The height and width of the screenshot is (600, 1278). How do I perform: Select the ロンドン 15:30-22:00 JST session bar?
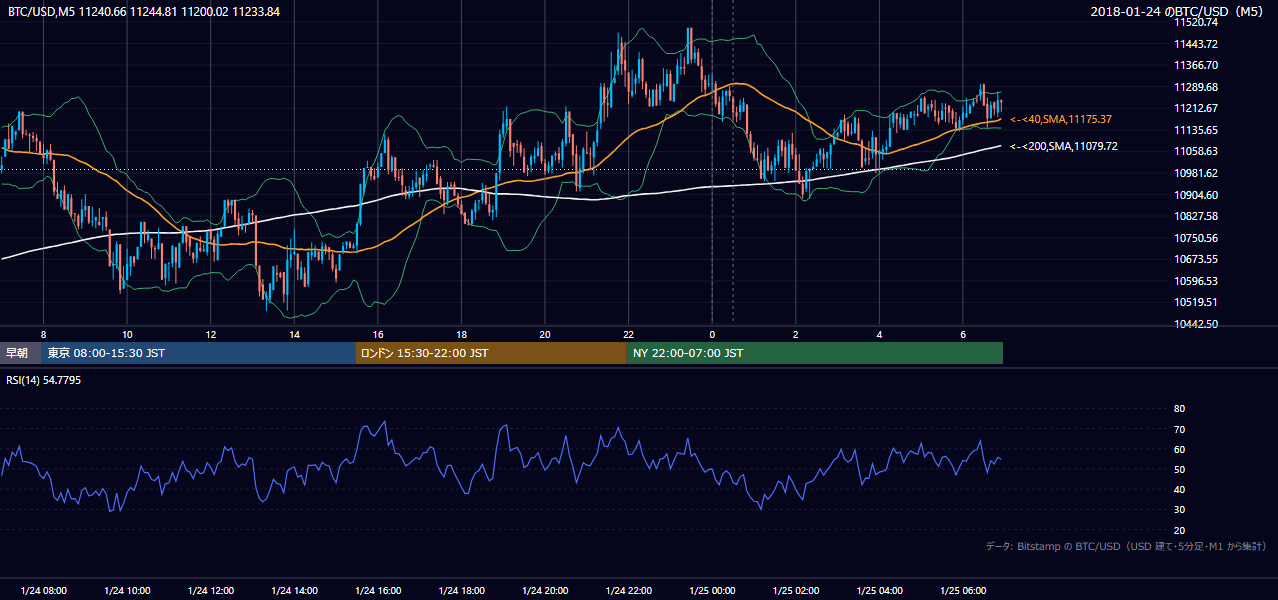490,353
